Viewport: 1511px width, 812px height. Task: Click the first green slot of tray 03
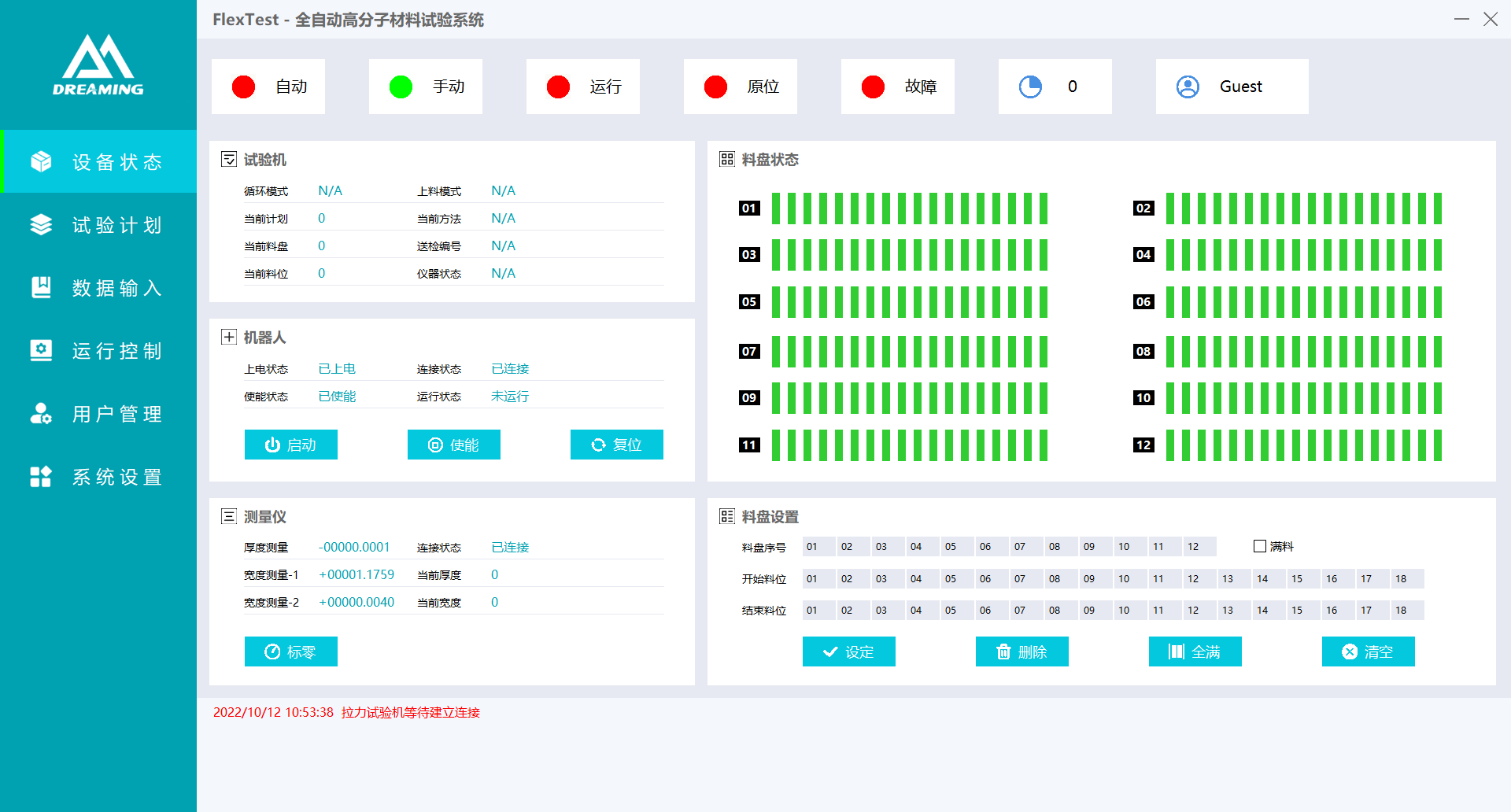[x=776, y=255]
